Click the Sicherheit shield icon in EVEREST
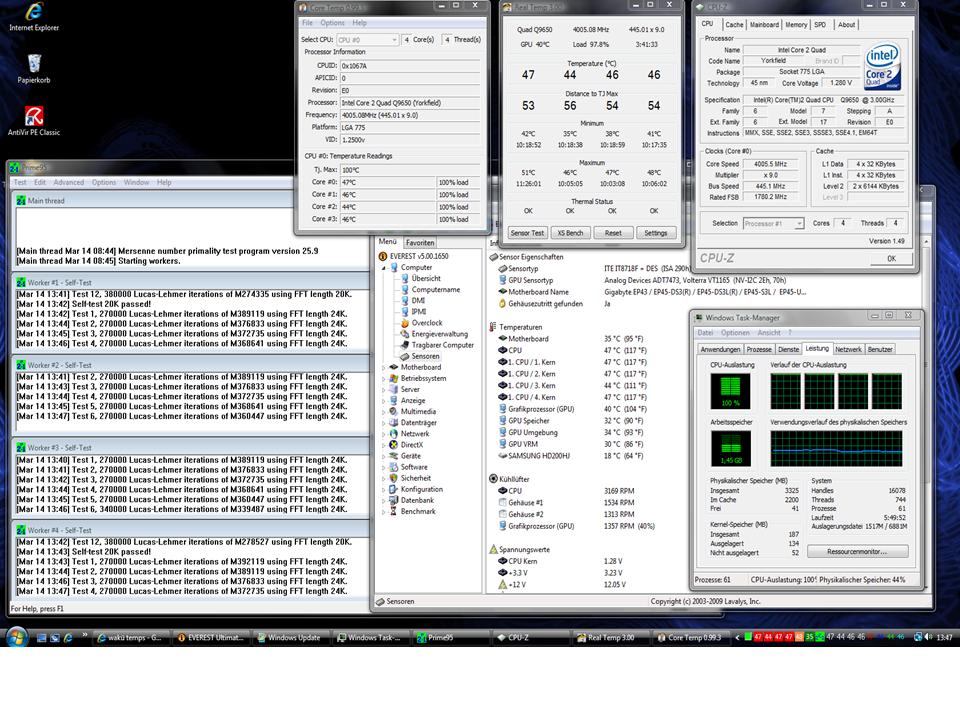The height and width of the screenshot is (720, 960). coord(394,478)
